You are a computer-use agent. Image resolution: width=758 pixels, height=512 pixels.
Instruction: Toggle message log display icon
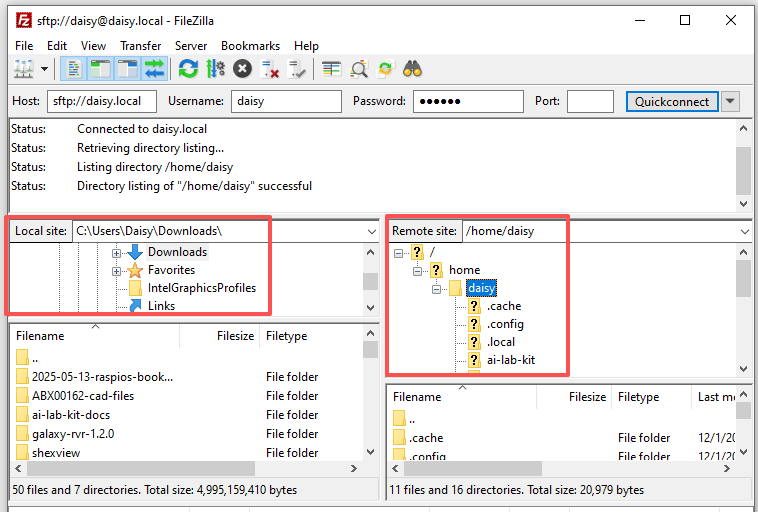[x=73, y=69]
